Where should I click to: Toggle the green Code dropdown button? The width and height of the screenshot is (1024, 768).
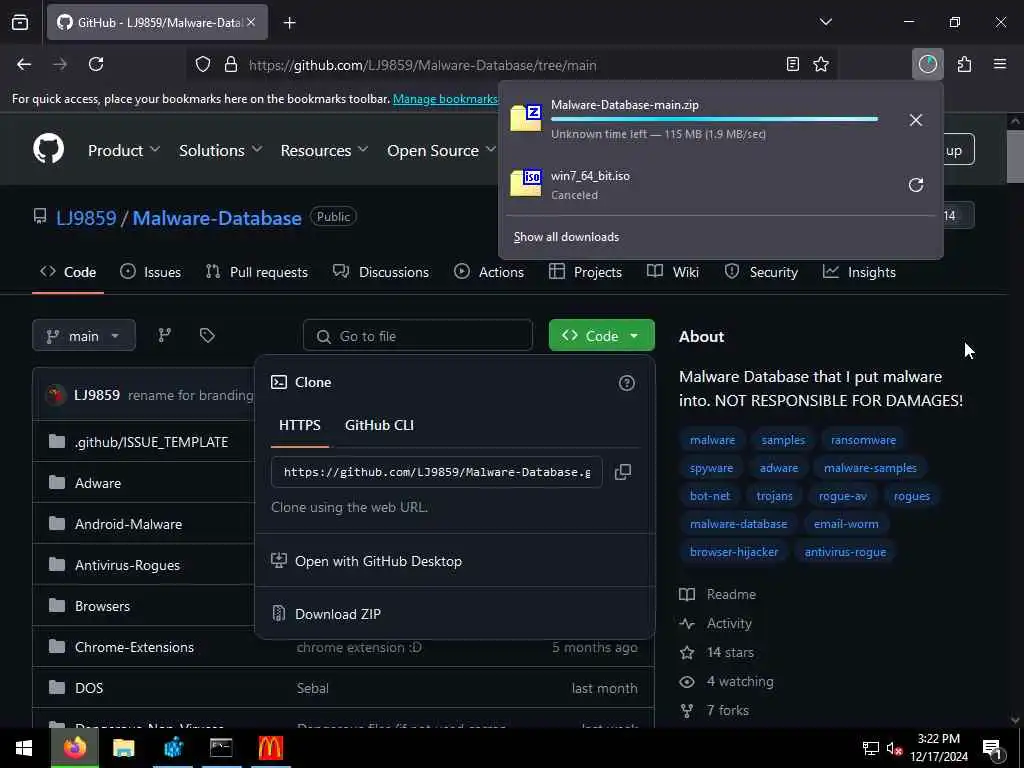[x=601, y=336]
